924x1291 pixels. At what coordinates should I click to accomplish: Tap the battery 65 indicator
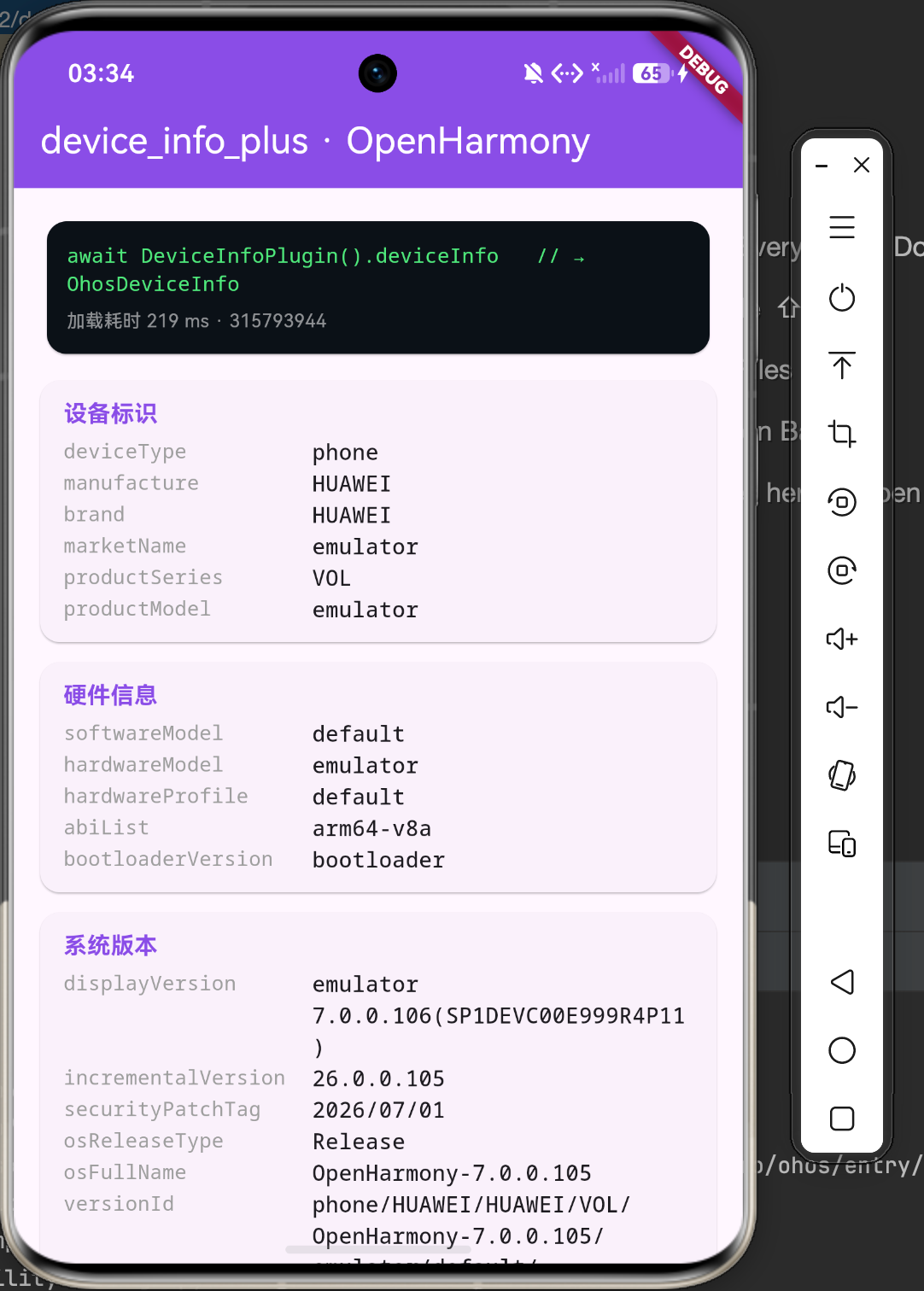click(x=652, y=73)
